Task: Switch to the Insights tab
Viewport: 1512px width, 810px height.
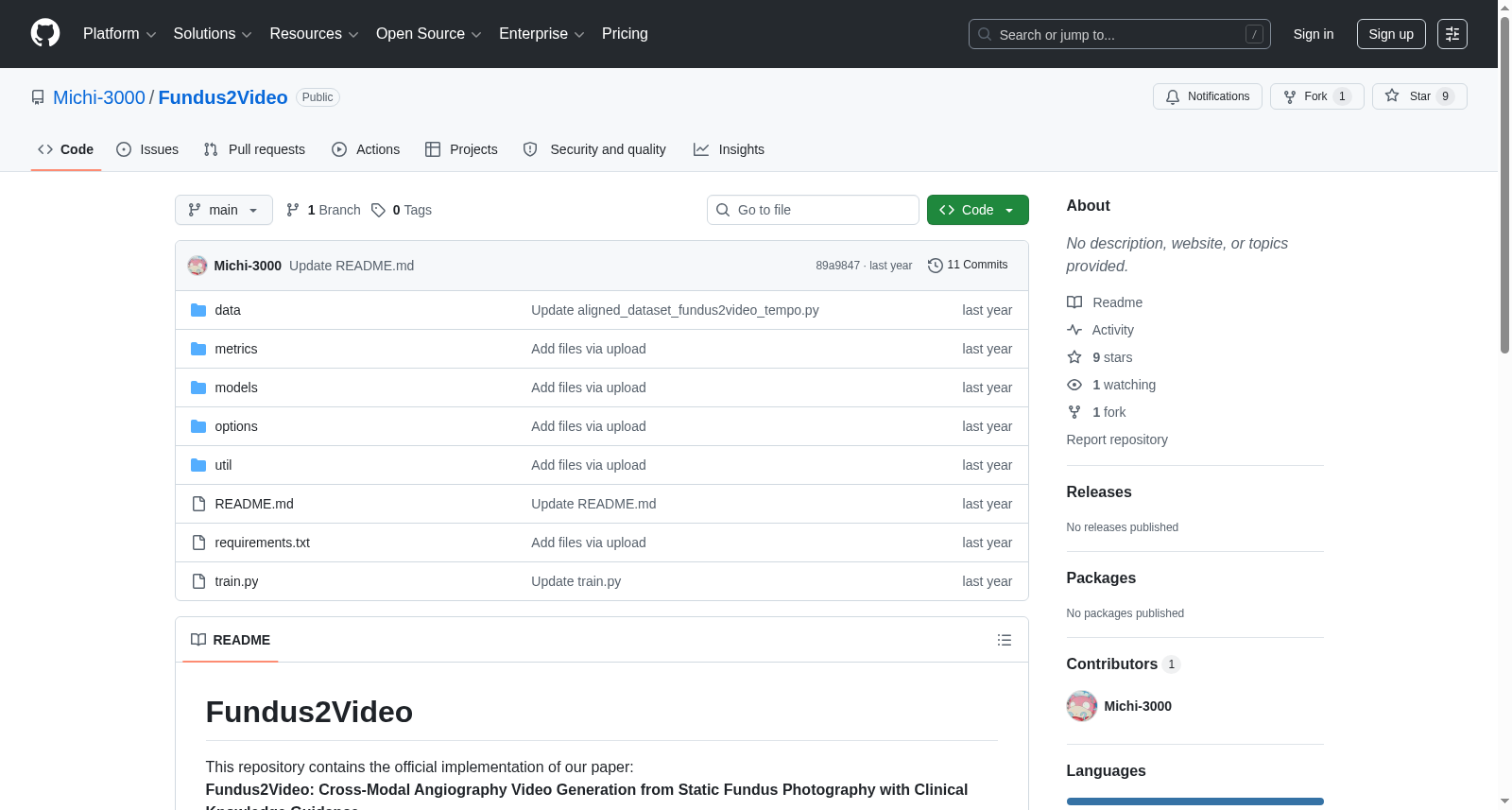Action: coord(729,149)
